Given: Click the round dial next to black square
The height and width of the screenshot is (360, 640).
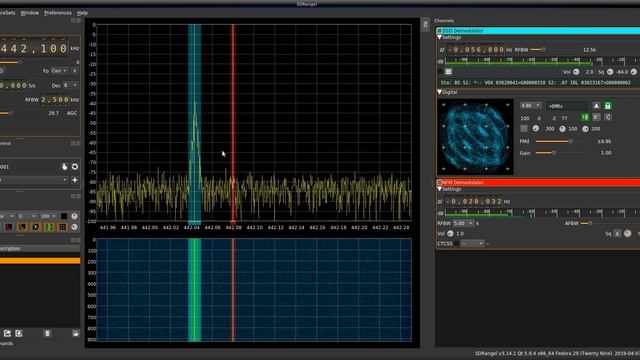Looking at the screenshot, I should point(75,216).
